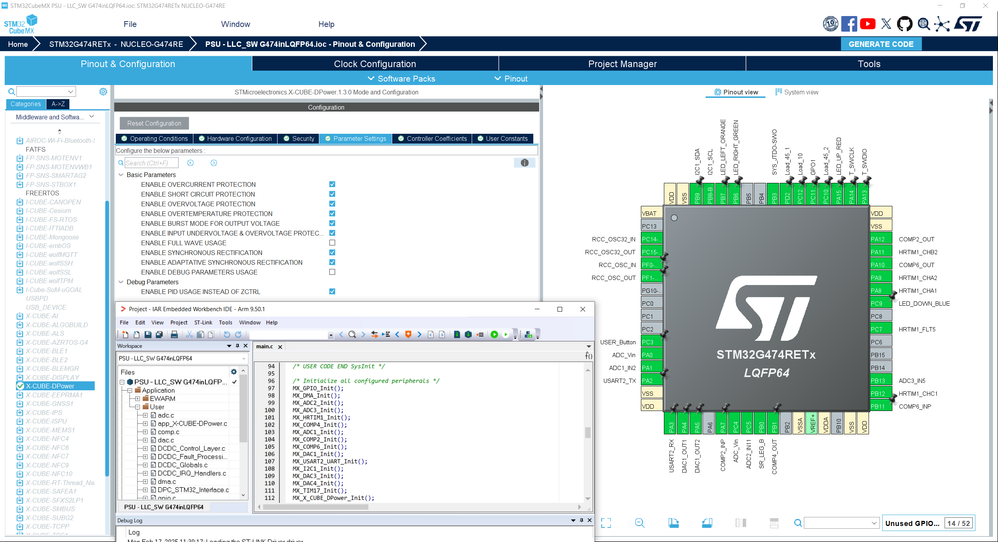
Task: Open the Controller Coefficients tab
Action: click(x=432, y=139)
